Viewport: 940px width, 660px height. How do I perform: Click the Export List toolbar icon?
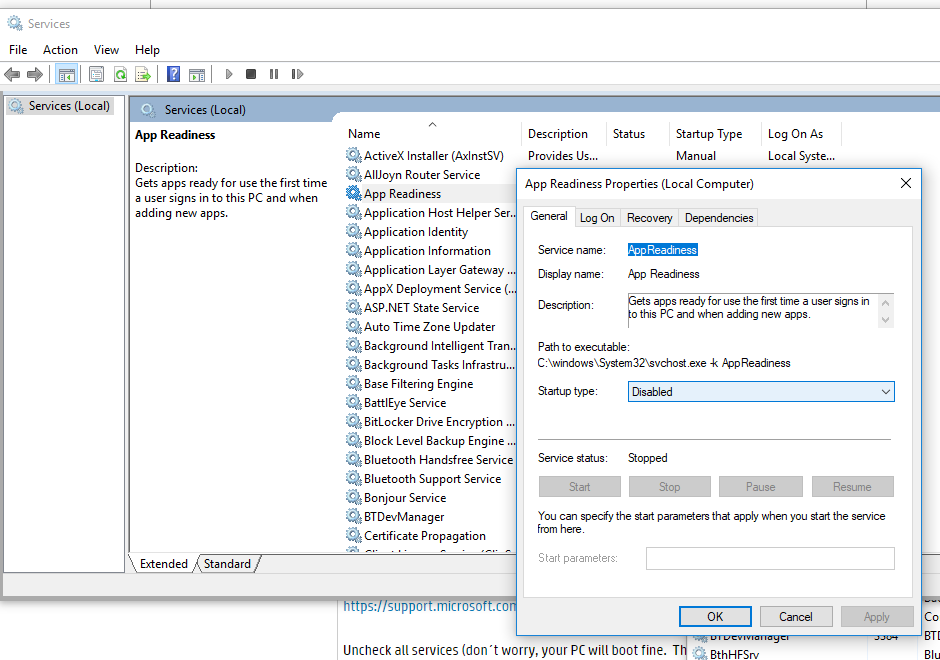pos(143,74)
